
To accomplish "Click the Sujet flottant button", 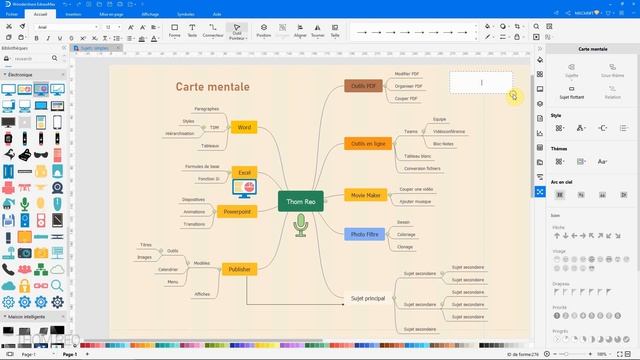I will pos(571,93).
